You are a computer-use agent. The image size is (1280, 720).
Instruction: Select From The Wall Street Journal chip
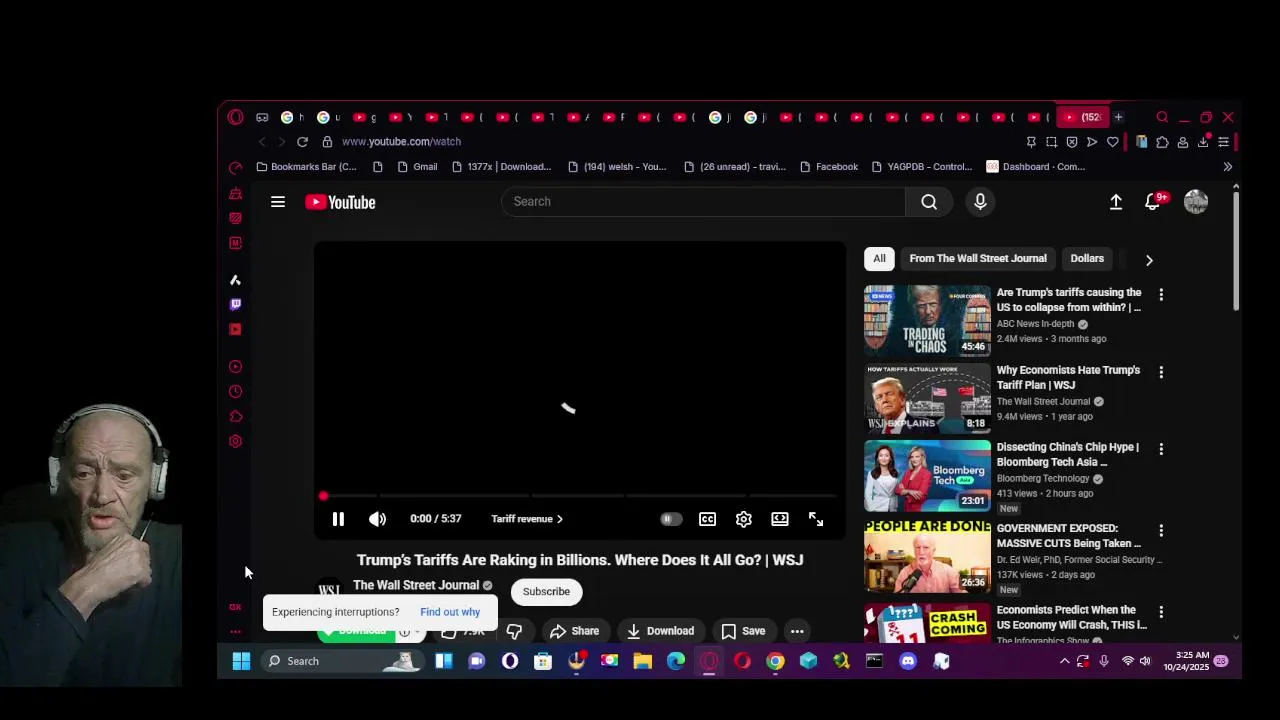click(978, 259)
